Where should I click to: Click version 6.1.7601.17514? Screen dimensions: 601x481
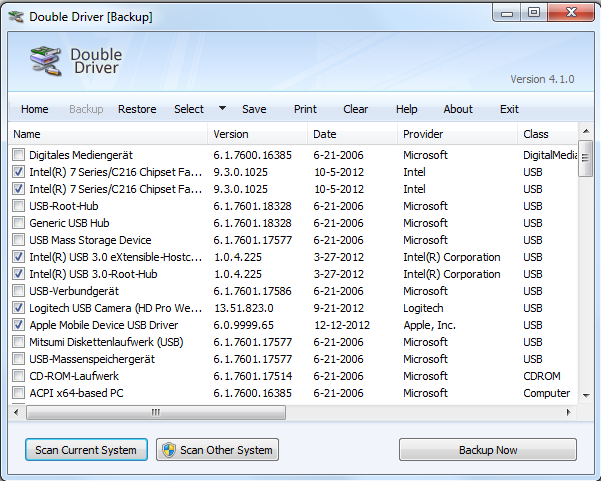tap(252, 376)
